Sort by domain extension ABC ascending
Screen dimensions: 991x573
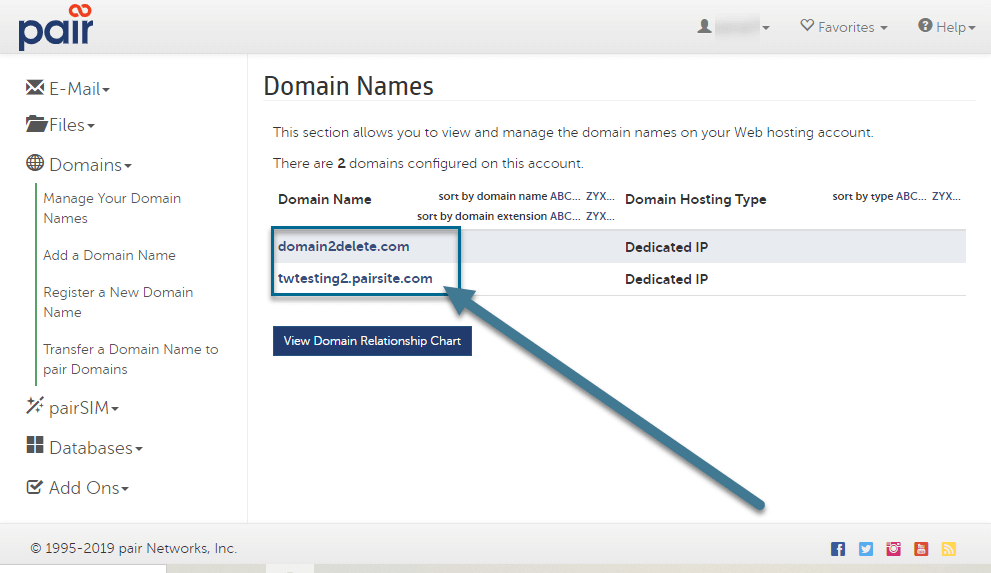coord(564,216)
